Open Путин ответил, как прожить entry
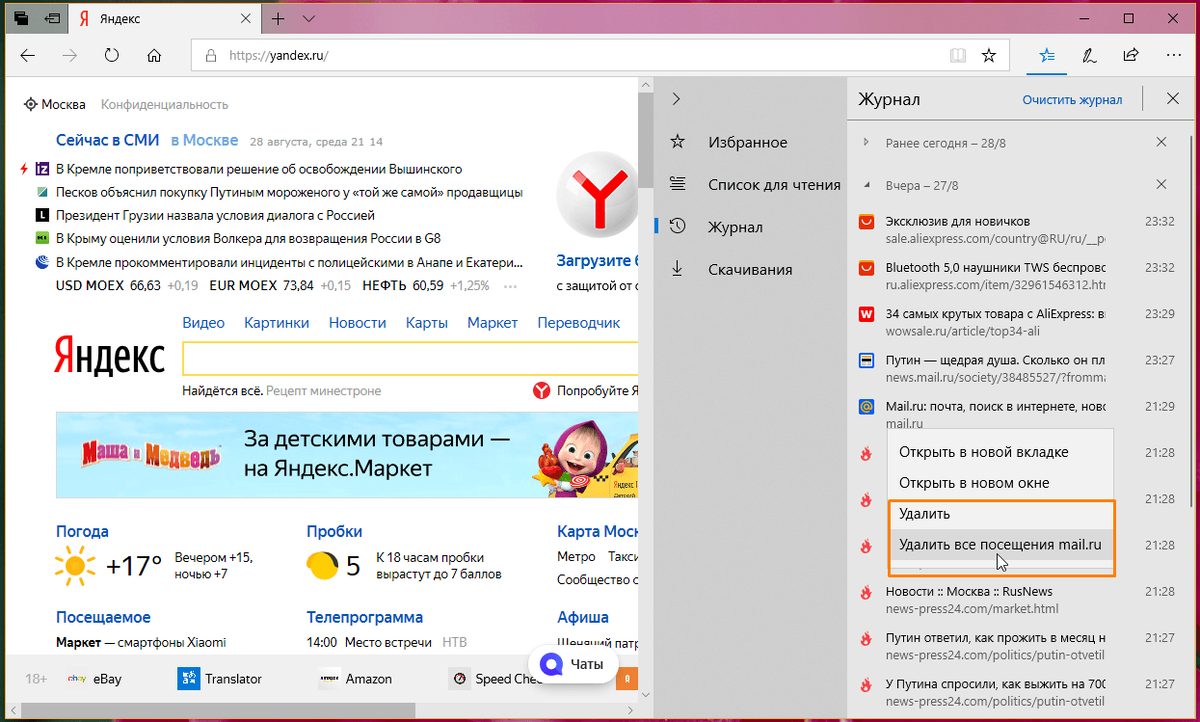This screenshot has height=722, width=1200. click(1017, 645)
